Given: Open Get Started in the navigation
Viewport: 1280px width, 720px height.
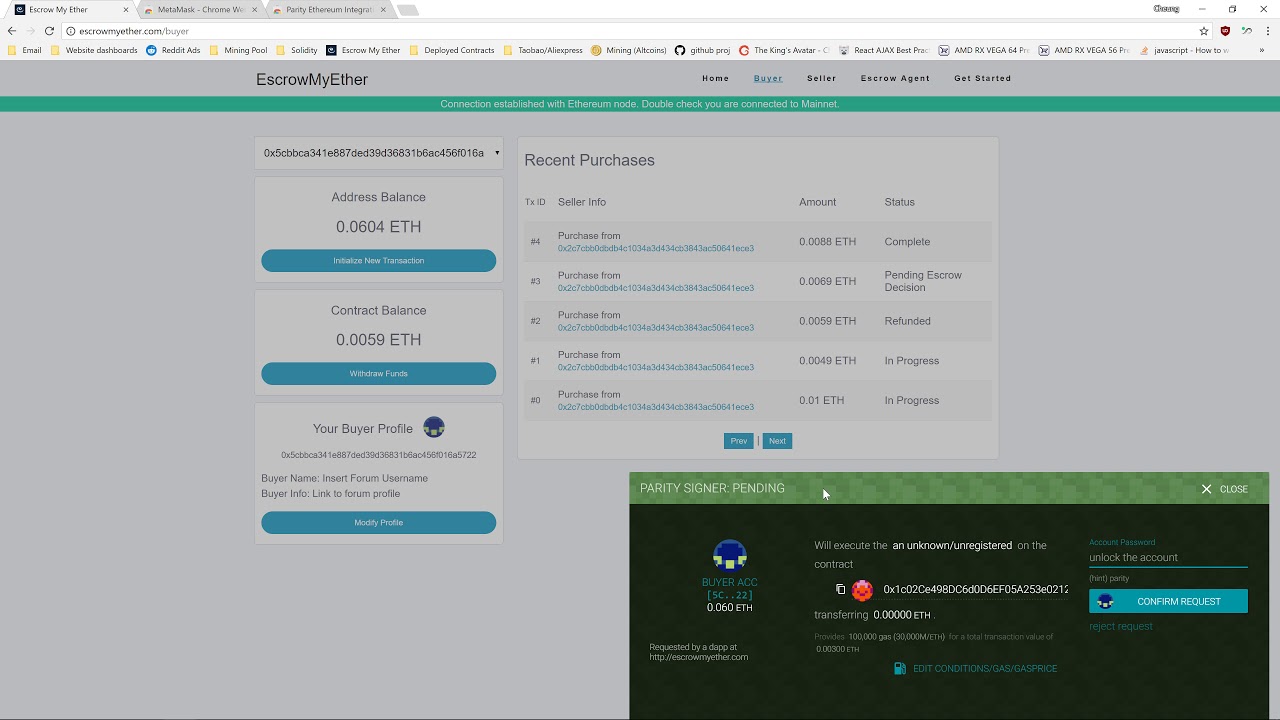Looking at the screenshot, I should (x=983, y=78).
